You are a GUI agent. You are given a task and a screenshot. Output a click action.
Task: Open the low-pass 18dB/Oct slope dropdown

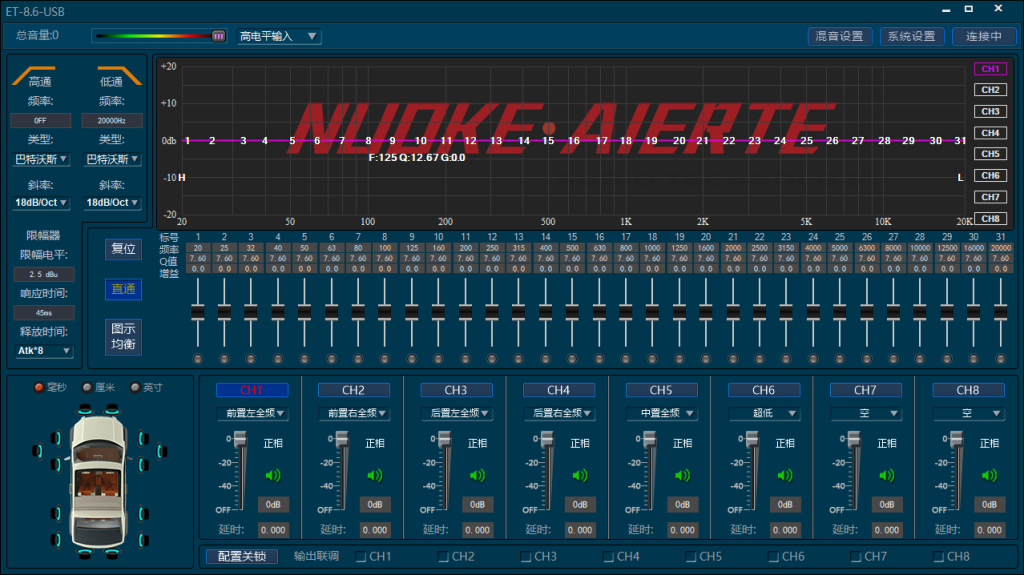(112, 203)
